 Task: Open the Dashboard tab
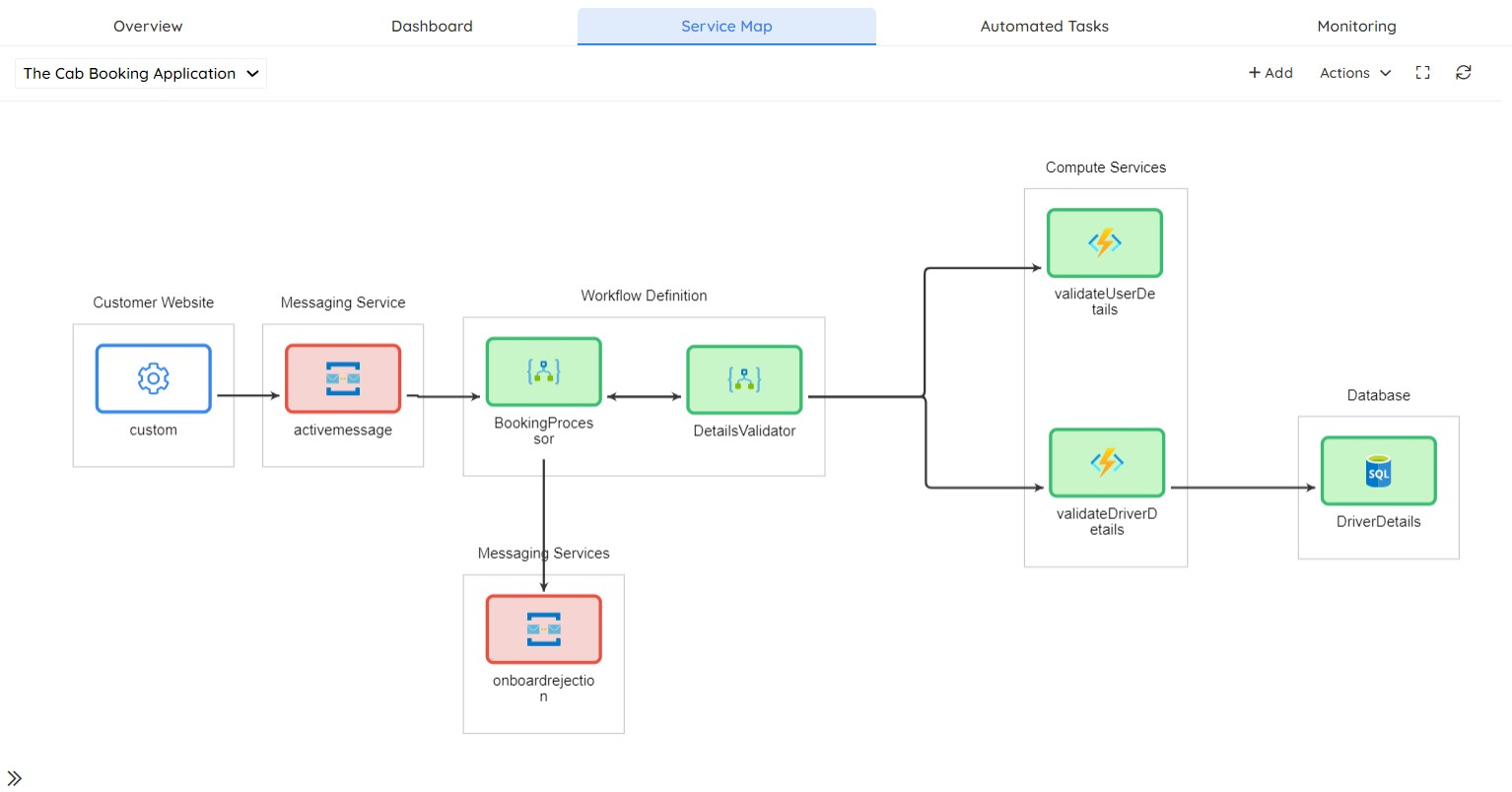click(x=432, y=27)
